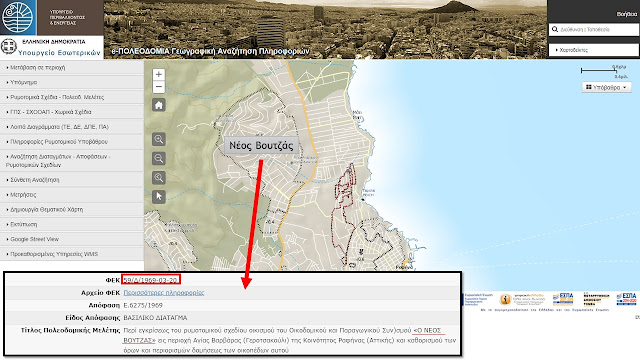Open Google Street View menu item
Image resolution: width=640 pixels, height=360 pixels.
72,239
